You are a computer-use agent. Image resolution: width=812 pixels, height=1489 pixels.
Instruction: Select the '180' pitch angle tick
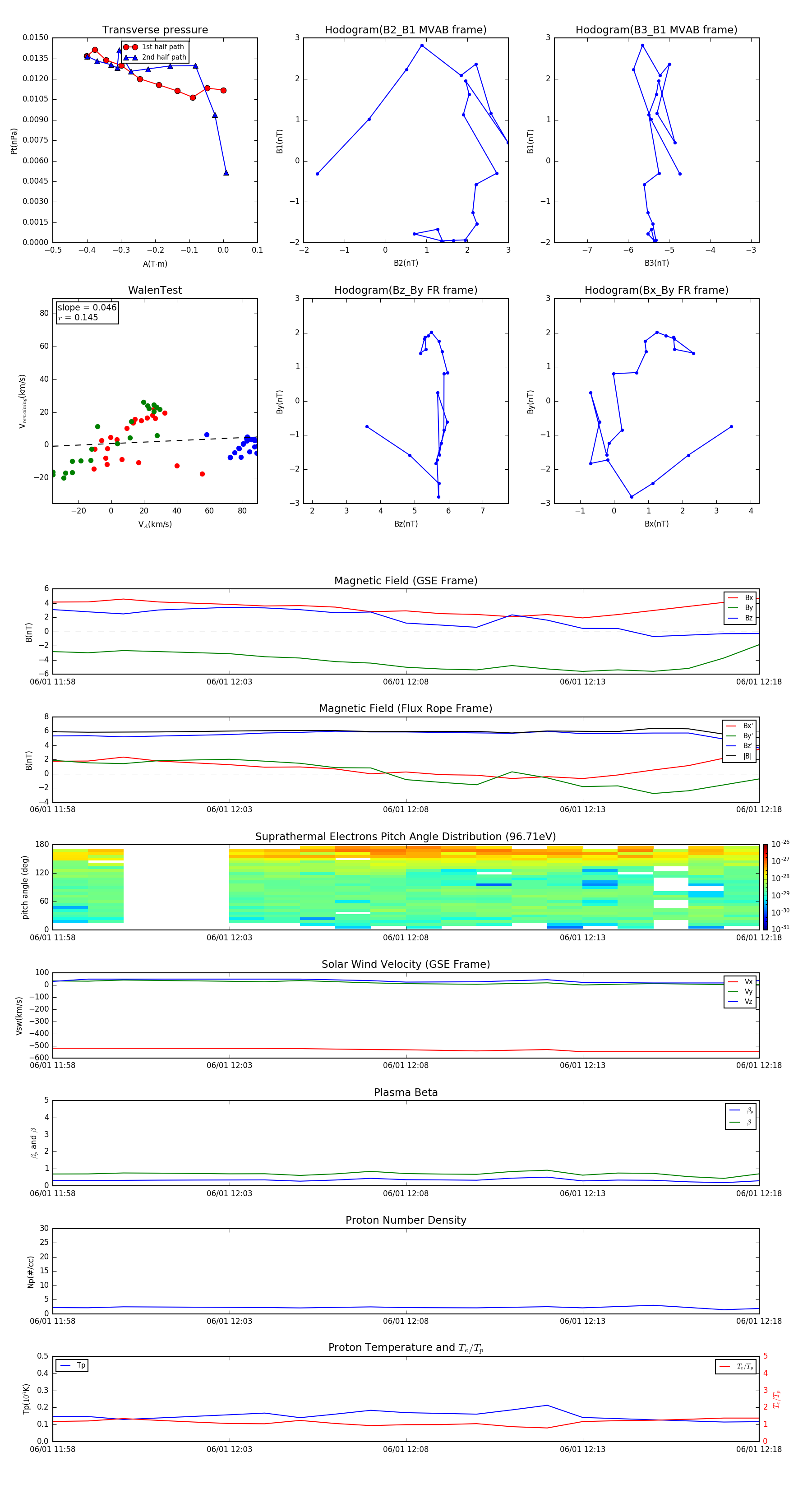click(42, 845)
